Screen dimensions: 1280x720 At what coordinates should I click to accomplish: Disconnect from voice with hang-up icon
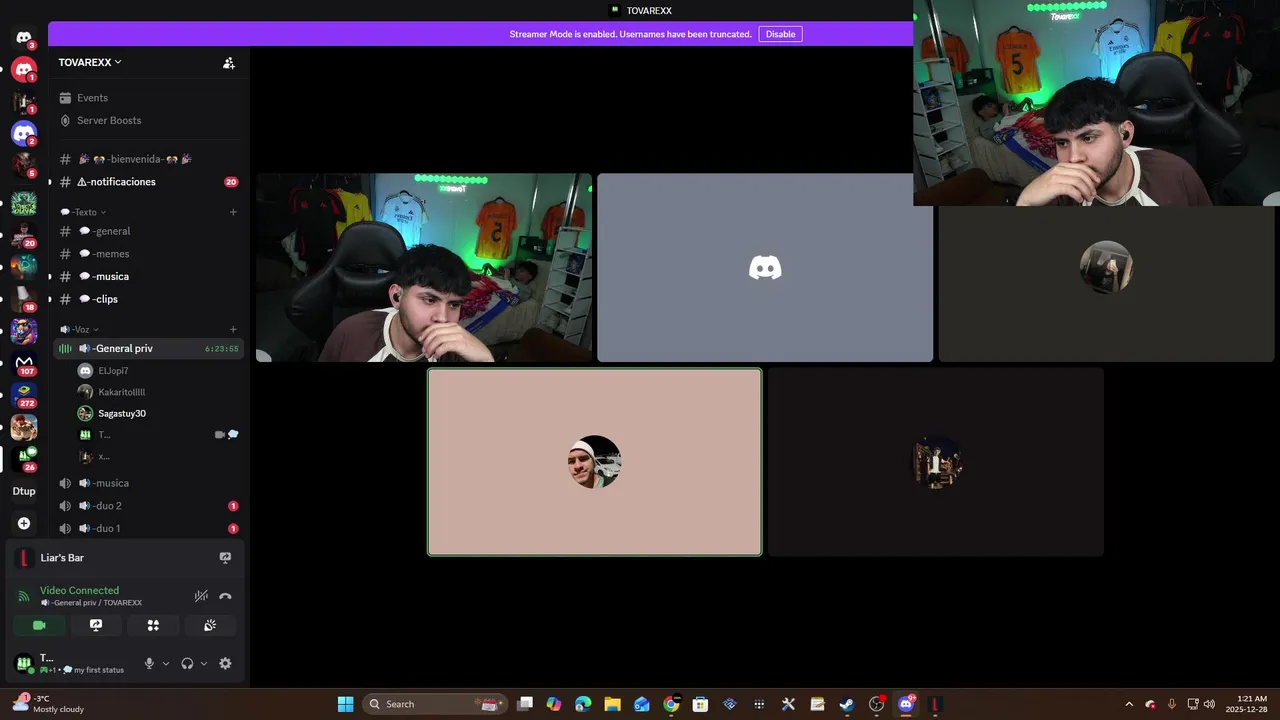(x=225, y=596)
